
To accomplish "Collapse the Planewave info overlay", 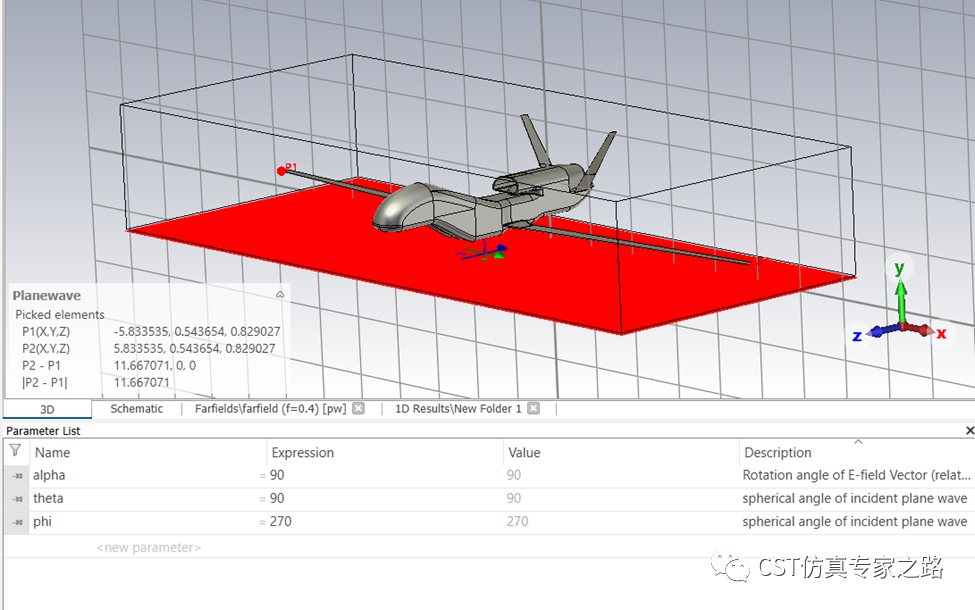I will [x=280, y=295].
